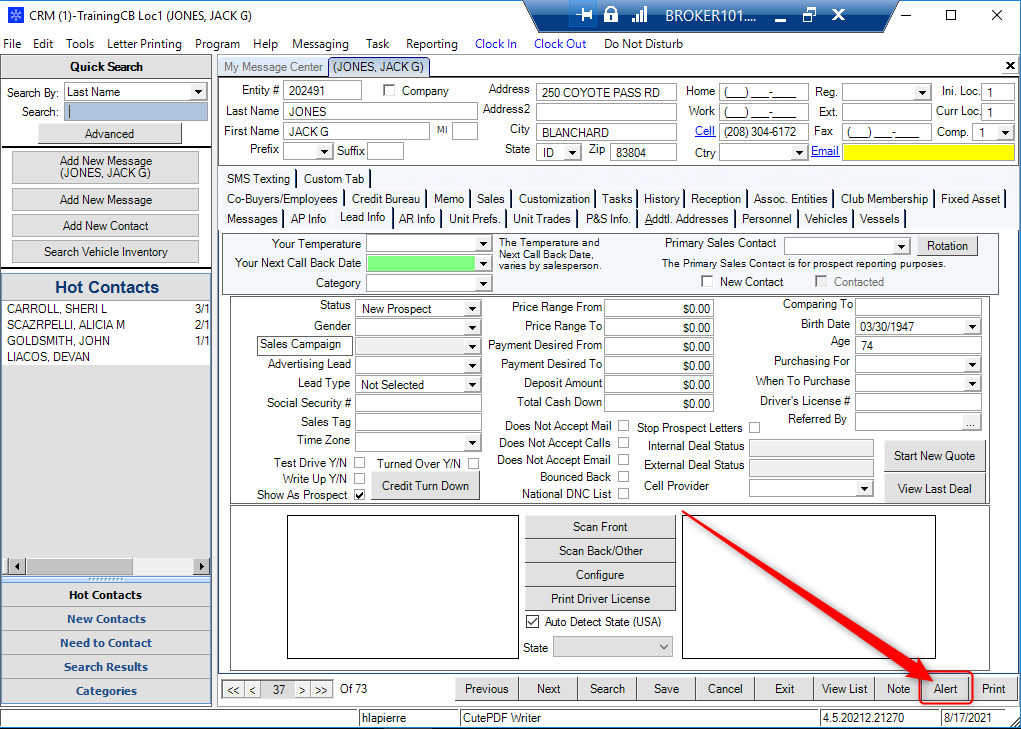Click Search Vehicle Inventory

[x=105, y=252]
